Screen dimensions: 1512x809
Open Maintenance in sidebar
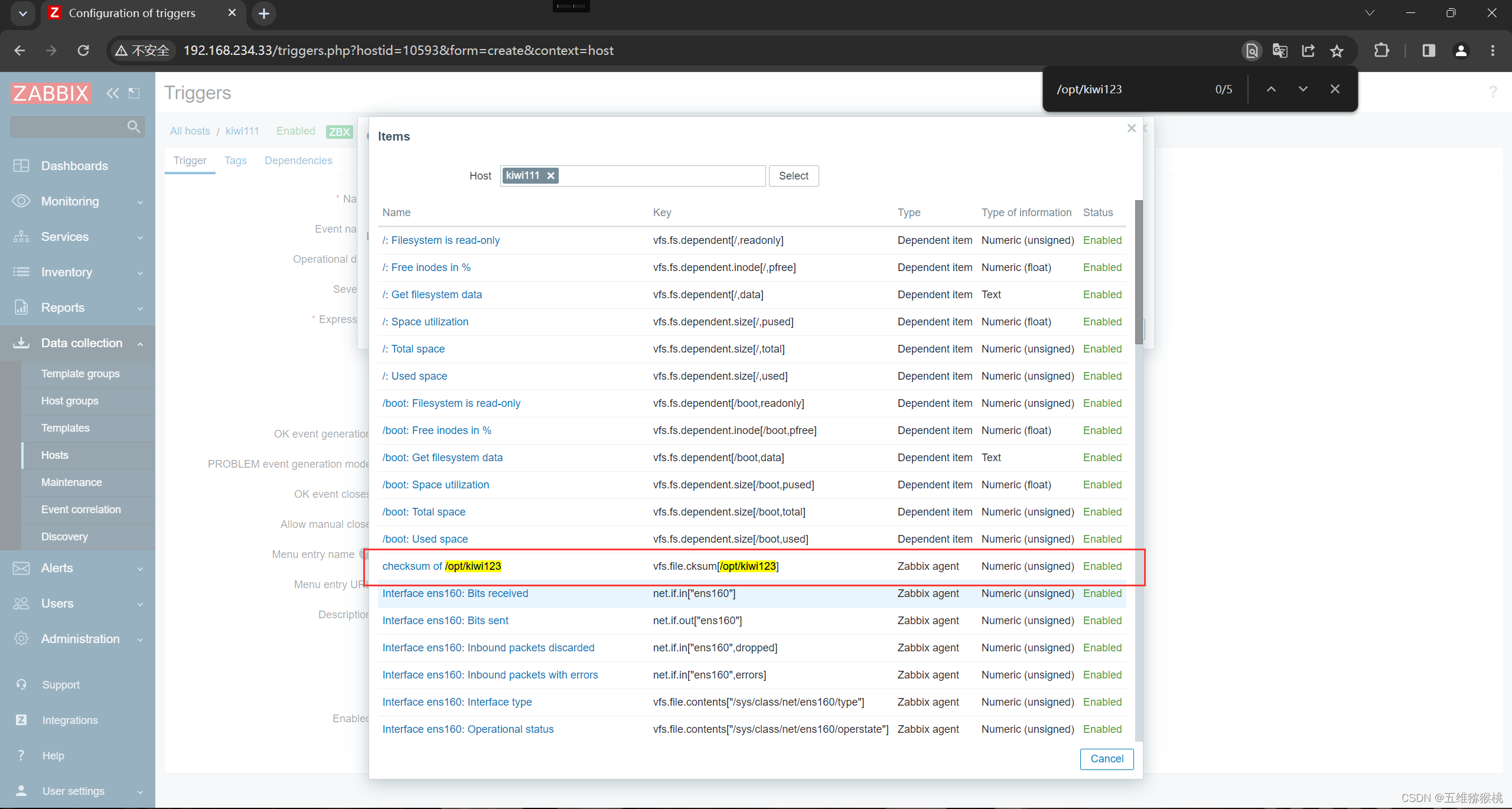coord(71,482)
